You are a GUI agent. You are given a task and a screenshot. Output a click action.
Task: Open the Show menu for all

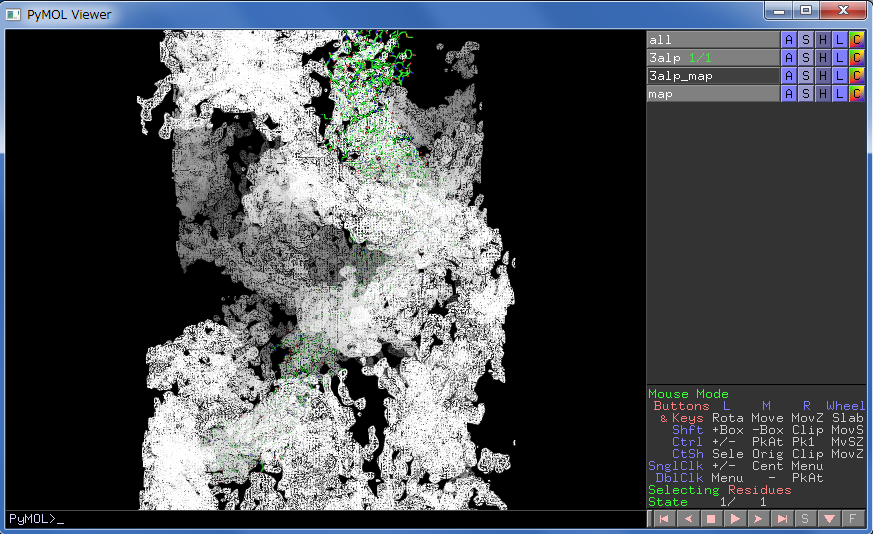coord(805,40)
